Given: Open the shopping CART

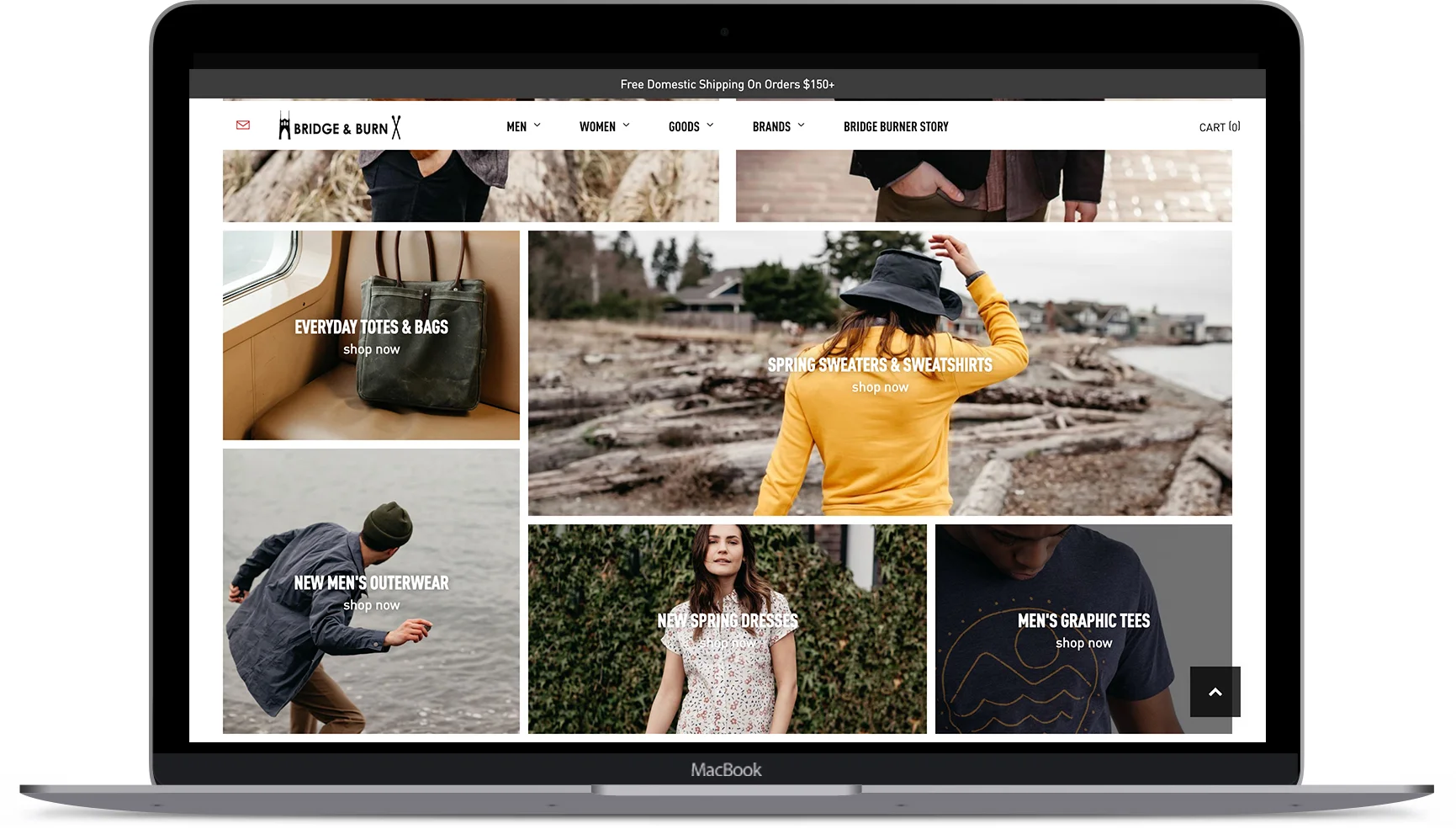Looking at the screenshot, I should pyautogui.click(x=1218, y=127).
